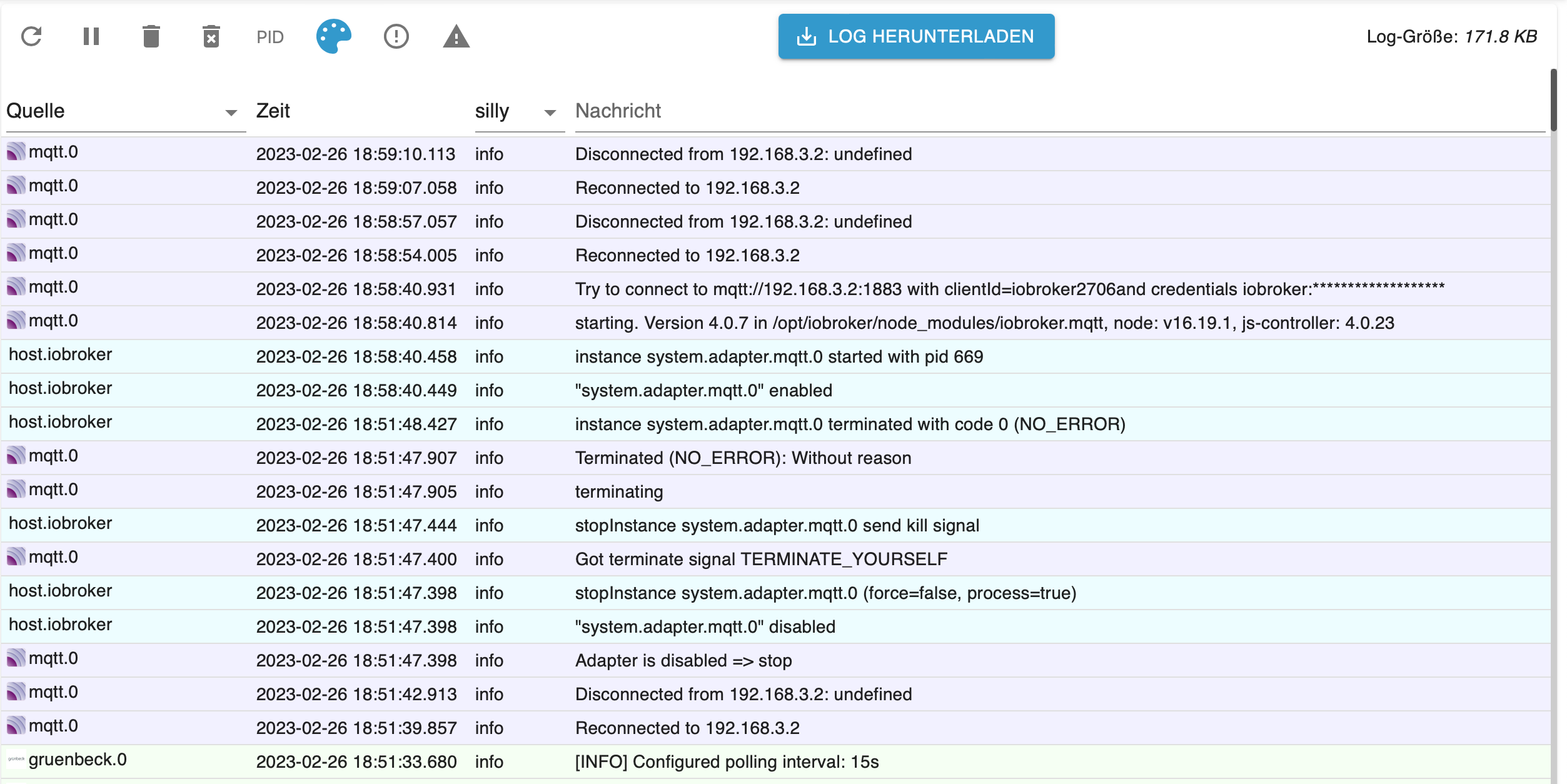The image size is (1567, 784).
Task: Click the Log-Größe 171.8 KB text
Action: (x=1451, y=37)
